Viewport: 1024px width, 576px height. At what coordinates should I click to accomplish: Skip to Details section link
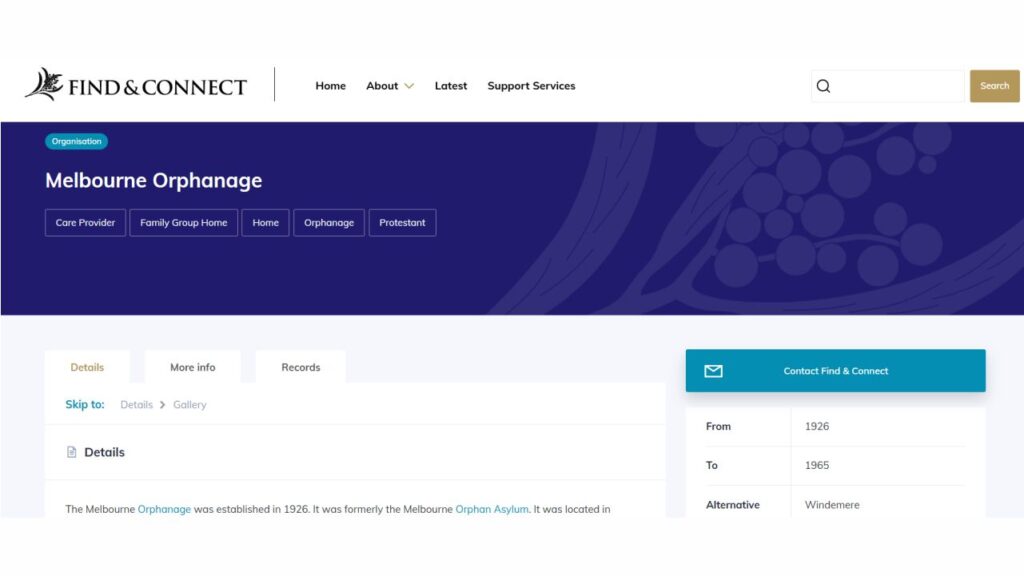[x=136, y=405]
